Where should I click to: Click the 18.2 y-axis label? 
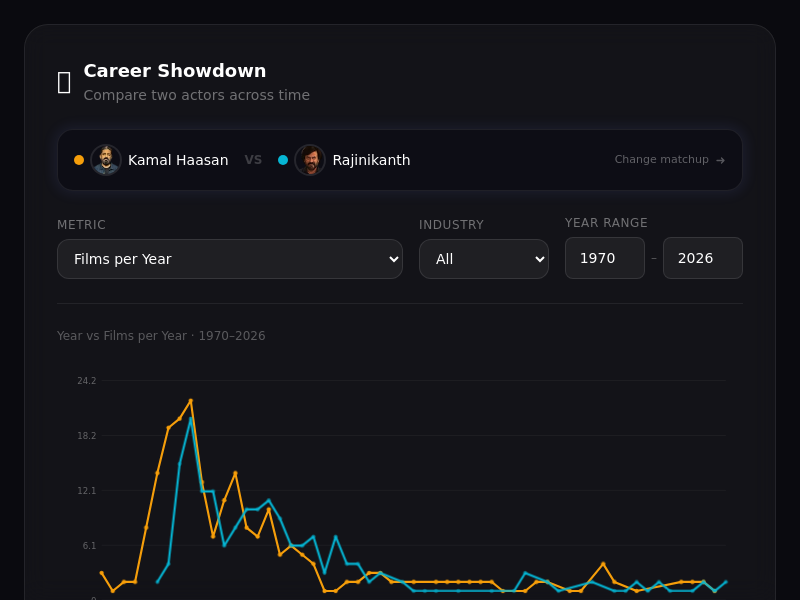pos(87,436)
